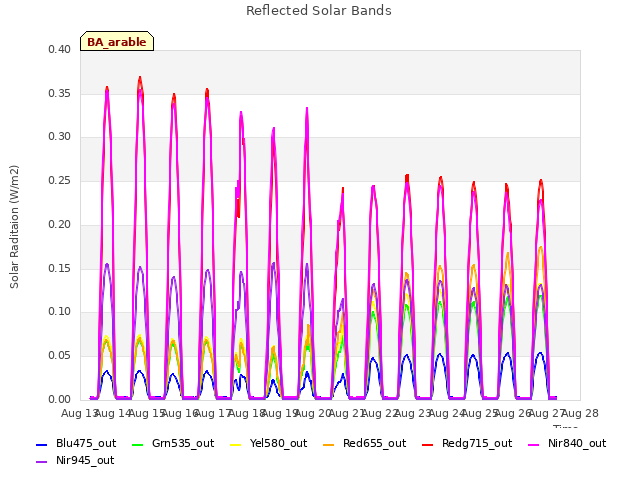The height and width of the screenshot is (480, 640).
Task: Click the 0.00 y-axis tick label
Action: (x=60, y=400)
